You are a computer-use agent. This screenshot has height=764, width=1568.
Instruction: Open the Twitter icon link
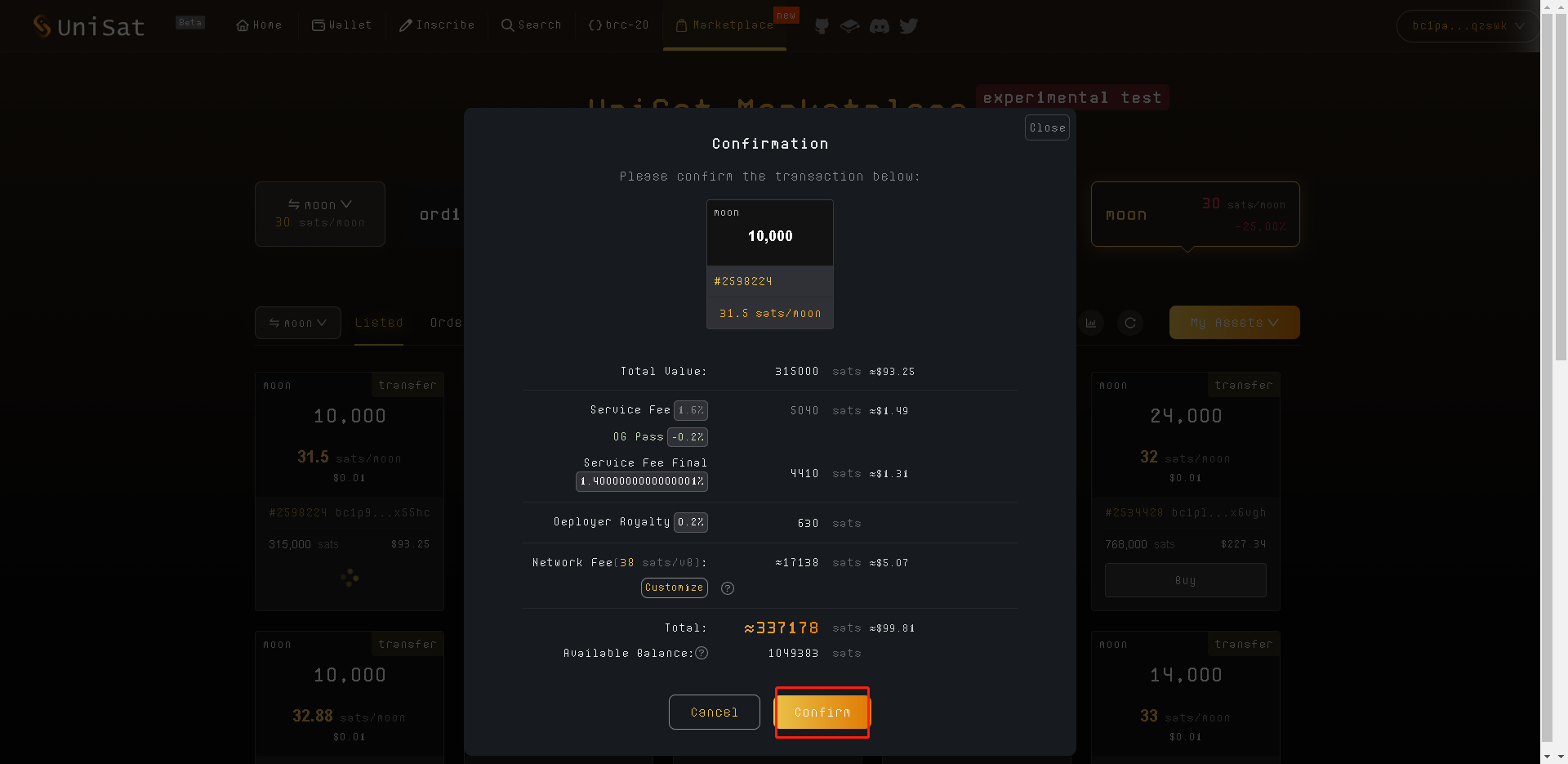pyautogui.click(x=909, y=26)
